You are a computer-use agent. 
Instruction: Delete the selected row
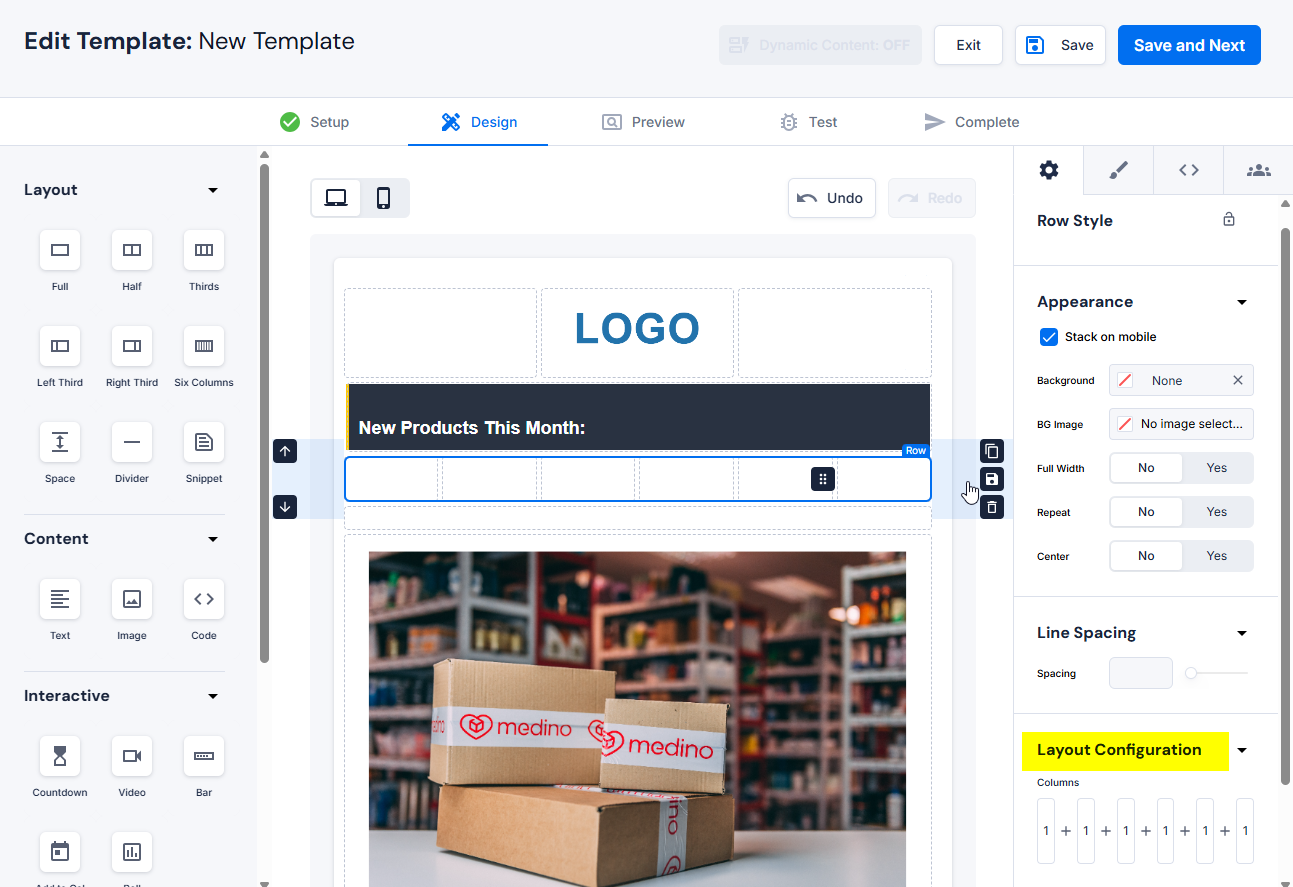click(x=991, y=507)
